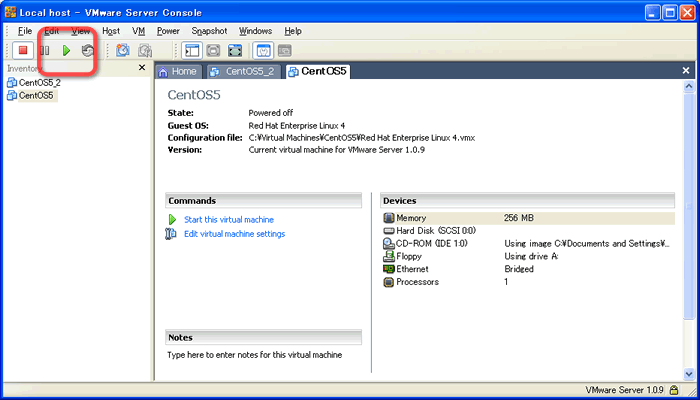Click the vertical scrollbar thumb in summary pane
700x400 pixels.
689,206
